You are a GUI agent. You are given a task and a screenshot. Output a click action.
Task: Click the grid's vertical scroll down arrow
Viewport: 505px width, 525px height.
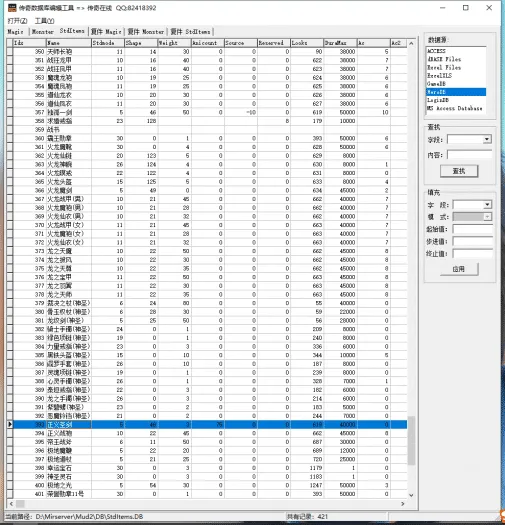tap(411, 495)
